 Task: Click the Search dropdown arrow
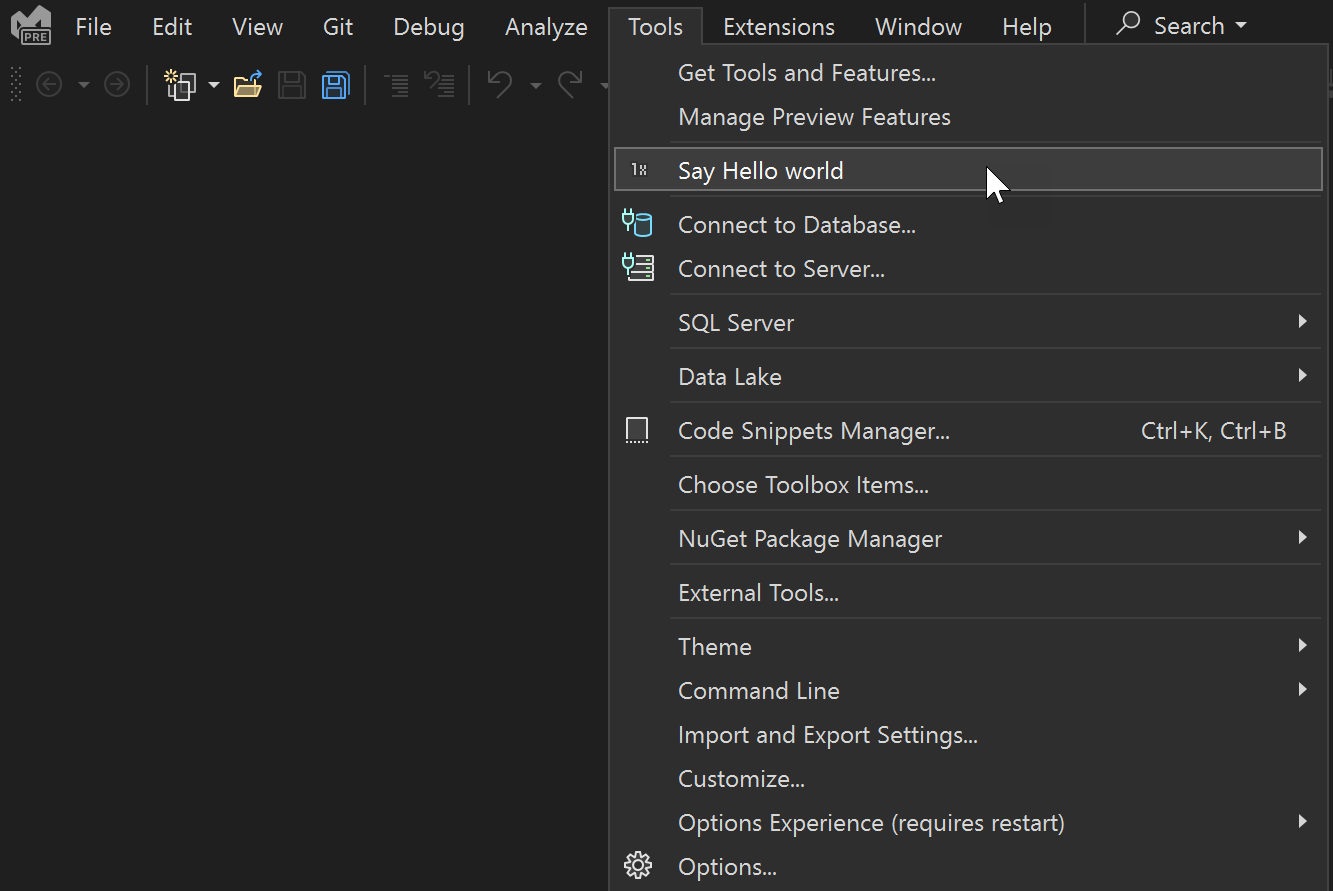tap(1240, 26)
